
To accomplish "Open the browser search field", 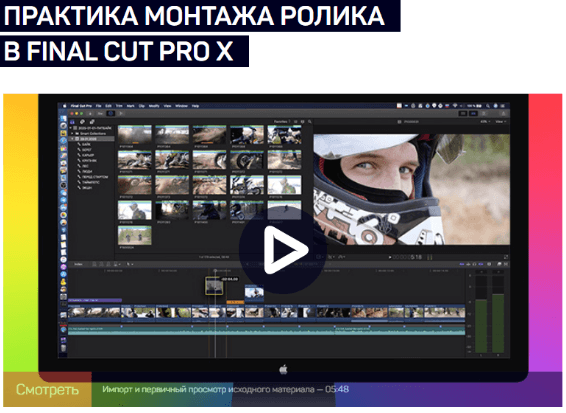I will [x=309, y=122].
